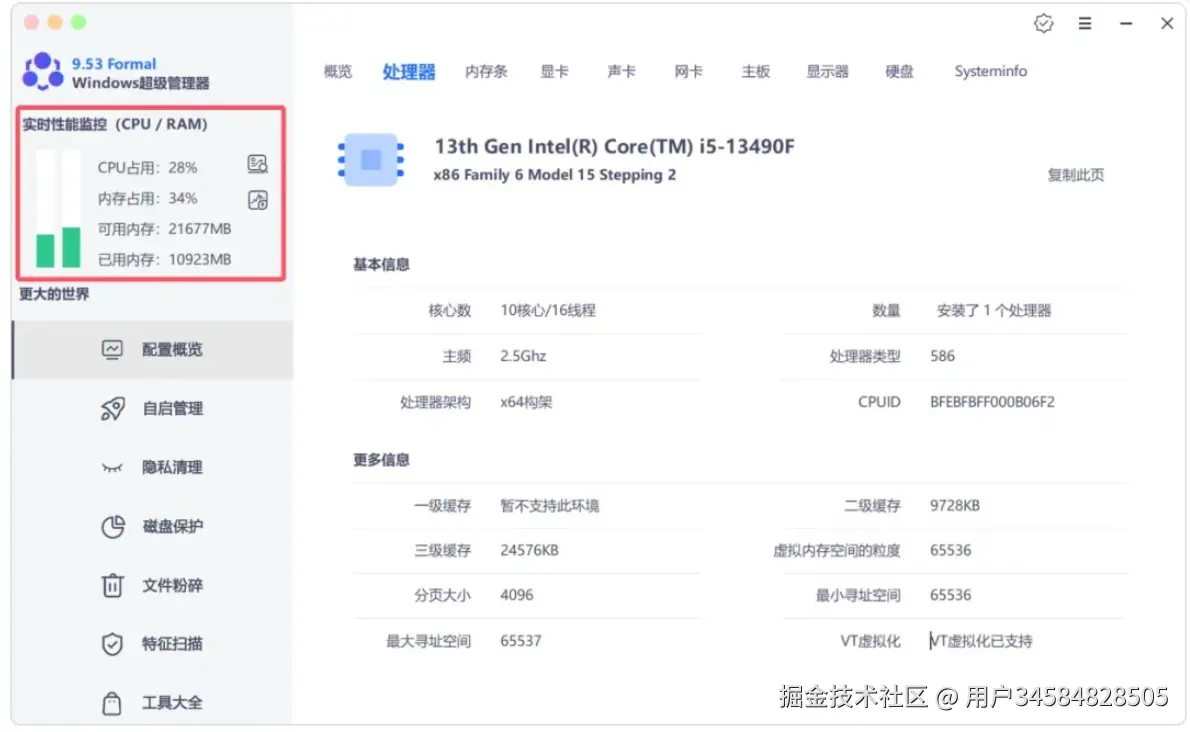
Task: Open 隐私清理 in the sidebar
Action: point(153,467)
